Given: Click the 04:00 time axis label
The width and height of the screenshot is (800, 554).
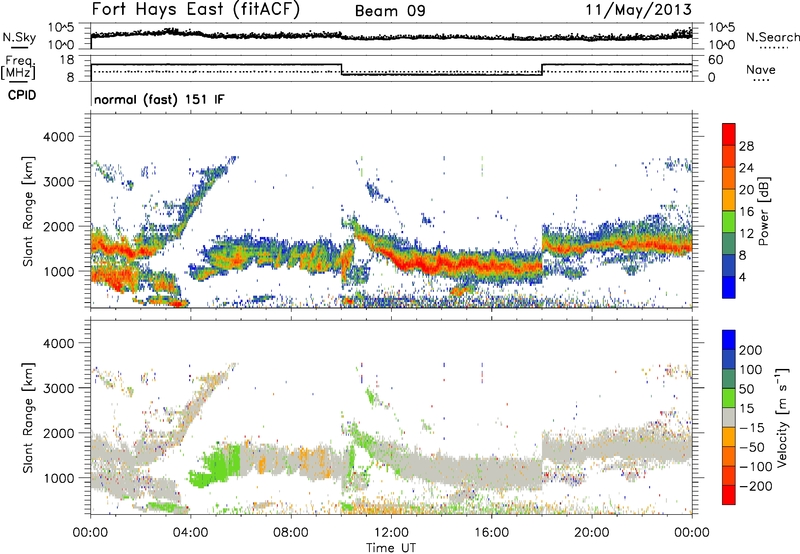Looking at the screenshot, I should [x=190, y=533].
